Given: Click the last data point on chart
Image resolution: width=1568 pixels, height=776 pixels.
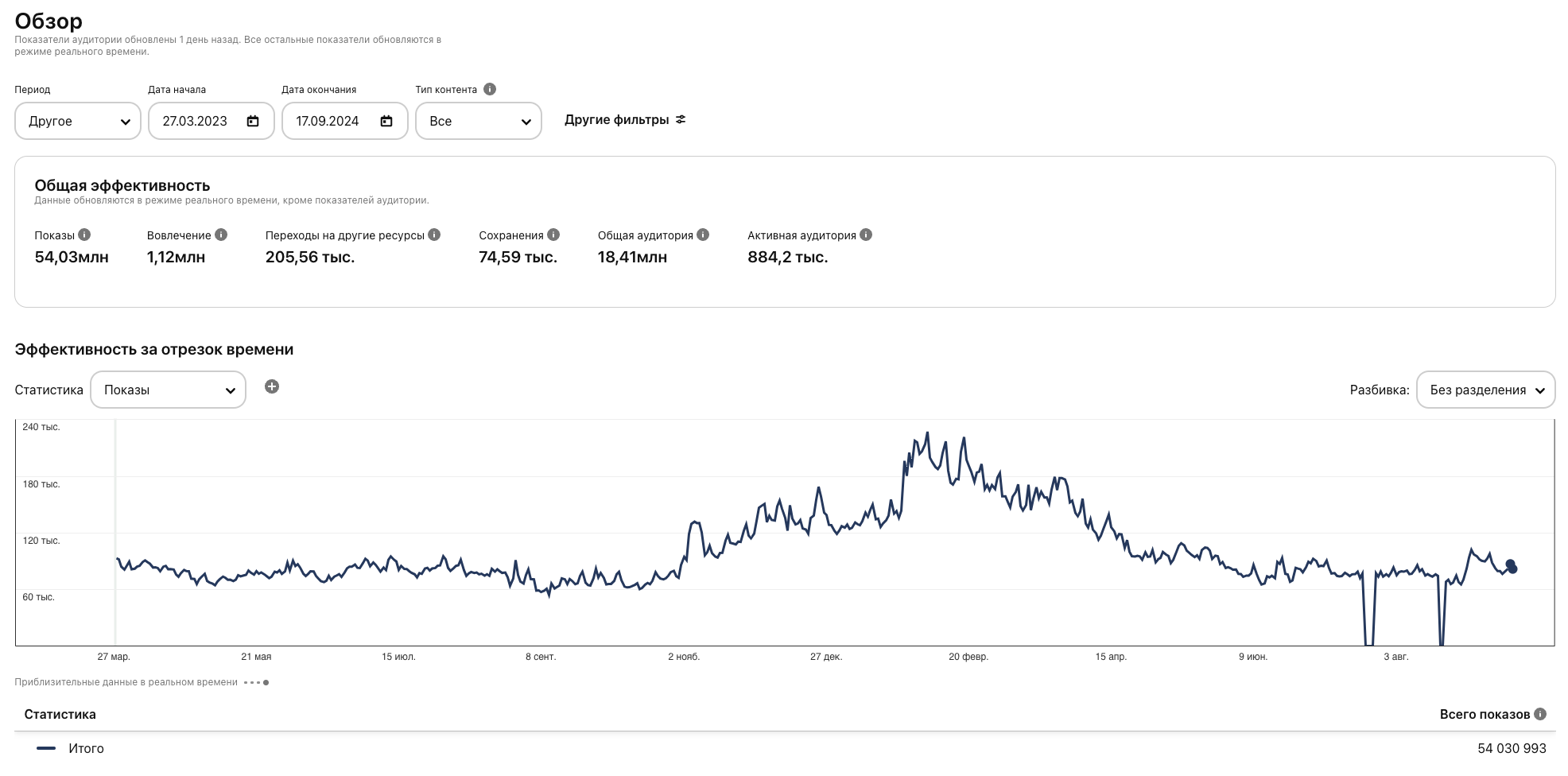Looking at the screenshot, I should tap(1512, 568).
